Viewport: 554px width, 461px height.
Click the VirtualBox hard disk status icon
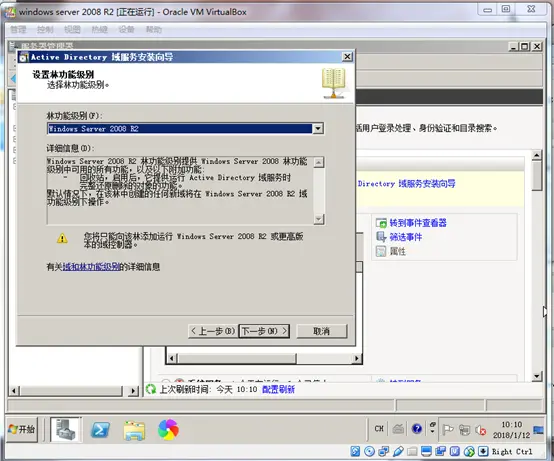(355, 451)
